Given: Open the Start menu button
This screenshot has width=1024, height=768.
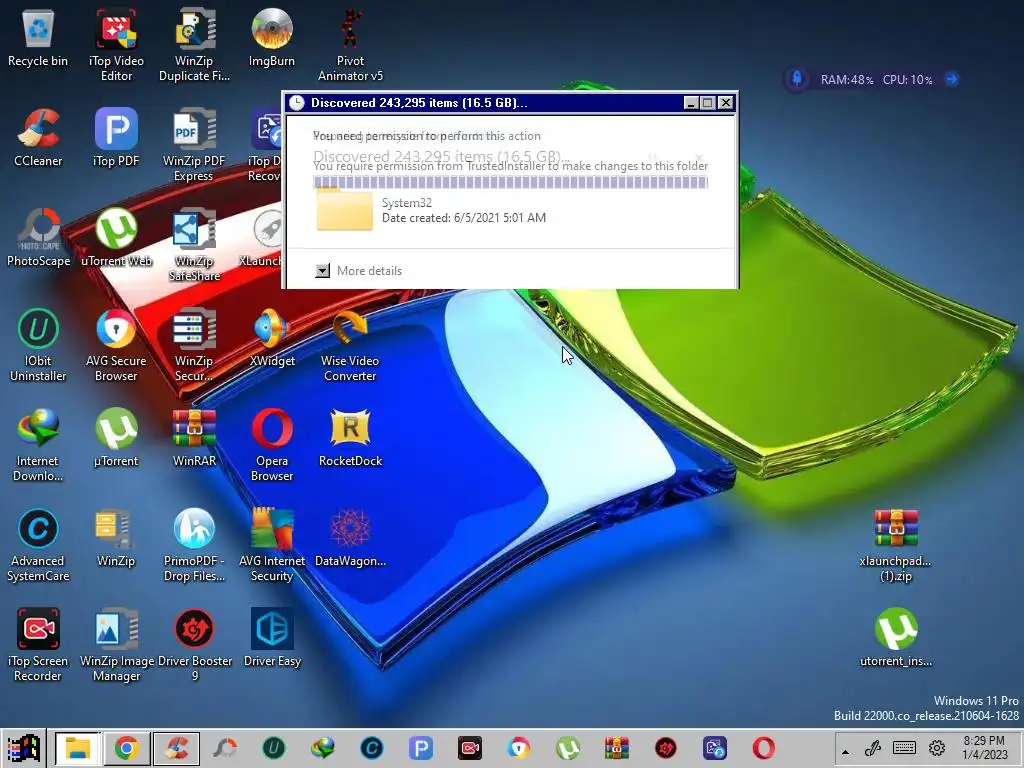Looking at the screenshot, I should pyautogui.click(x=23, y=748).
